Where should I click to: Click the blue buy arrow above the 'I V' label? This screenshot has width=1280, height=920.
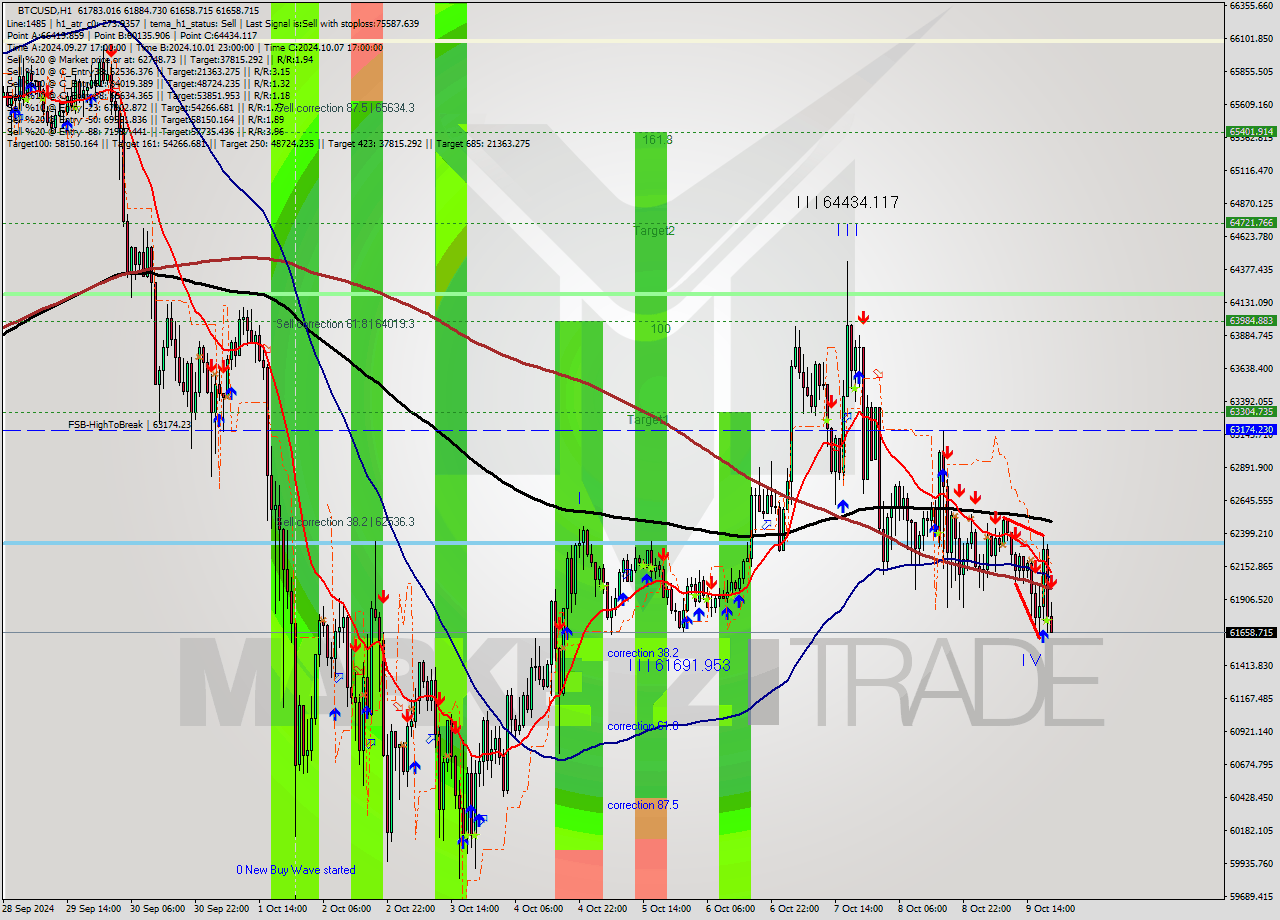[x=1042, y=635]
